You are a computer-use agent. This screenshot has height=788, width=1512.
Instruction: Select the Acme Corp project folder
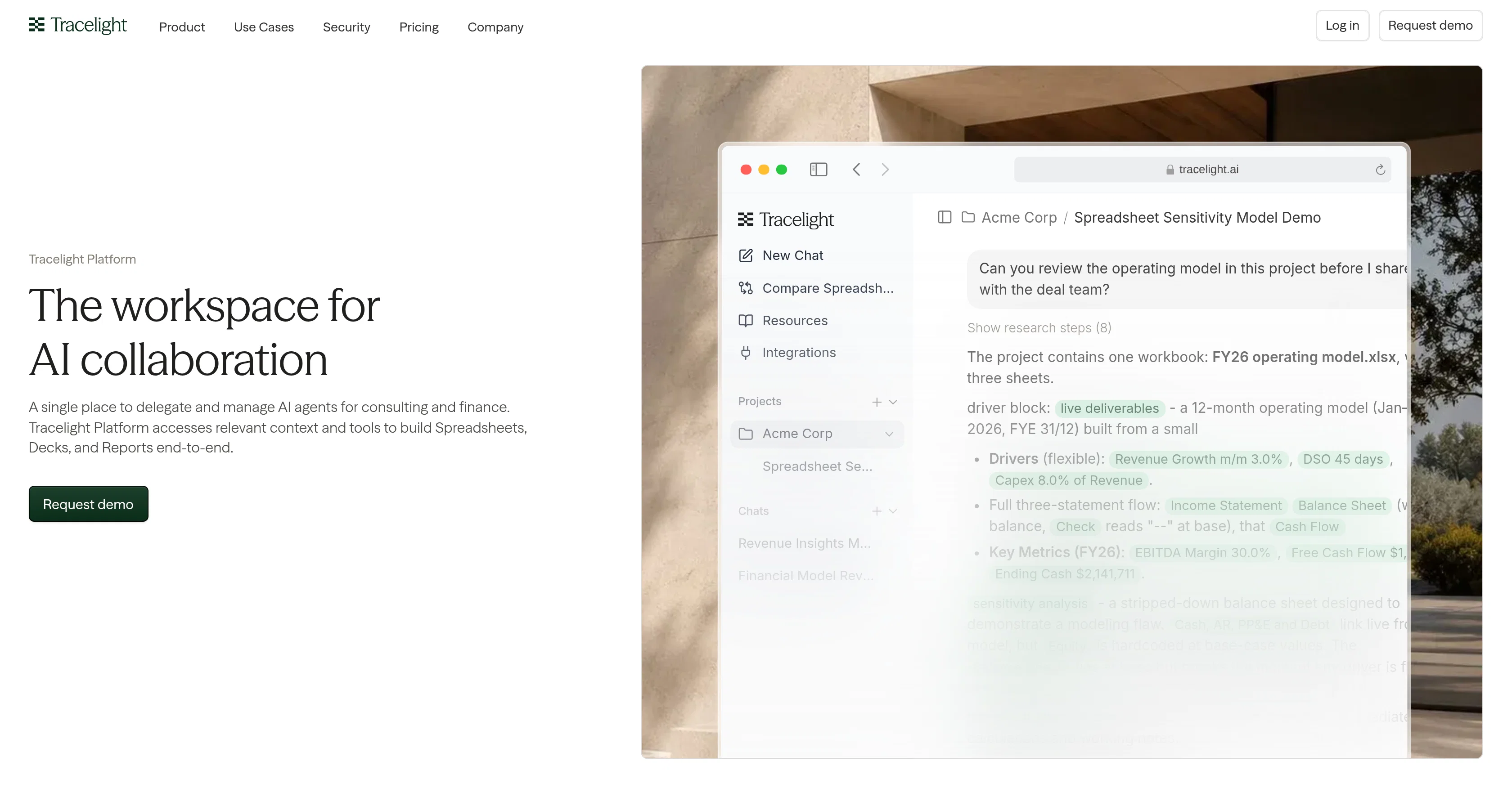tap(817, 434)
